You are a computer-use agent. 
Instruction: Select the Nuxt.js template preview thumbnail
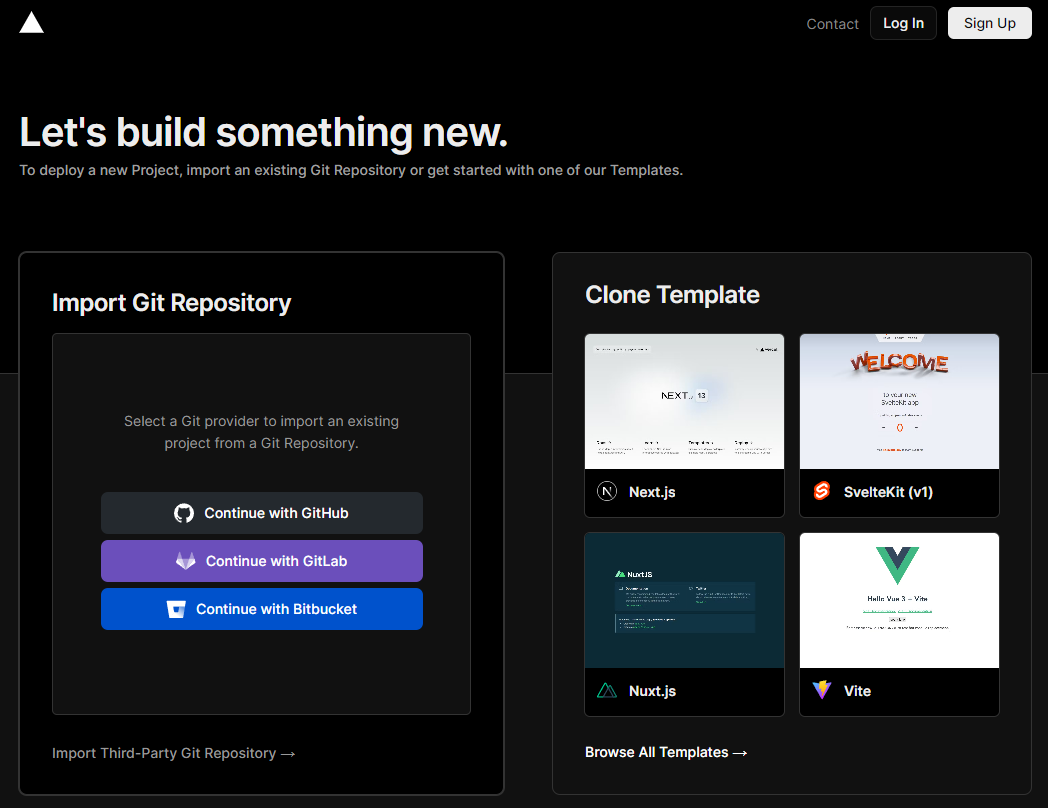pos(684,600)
